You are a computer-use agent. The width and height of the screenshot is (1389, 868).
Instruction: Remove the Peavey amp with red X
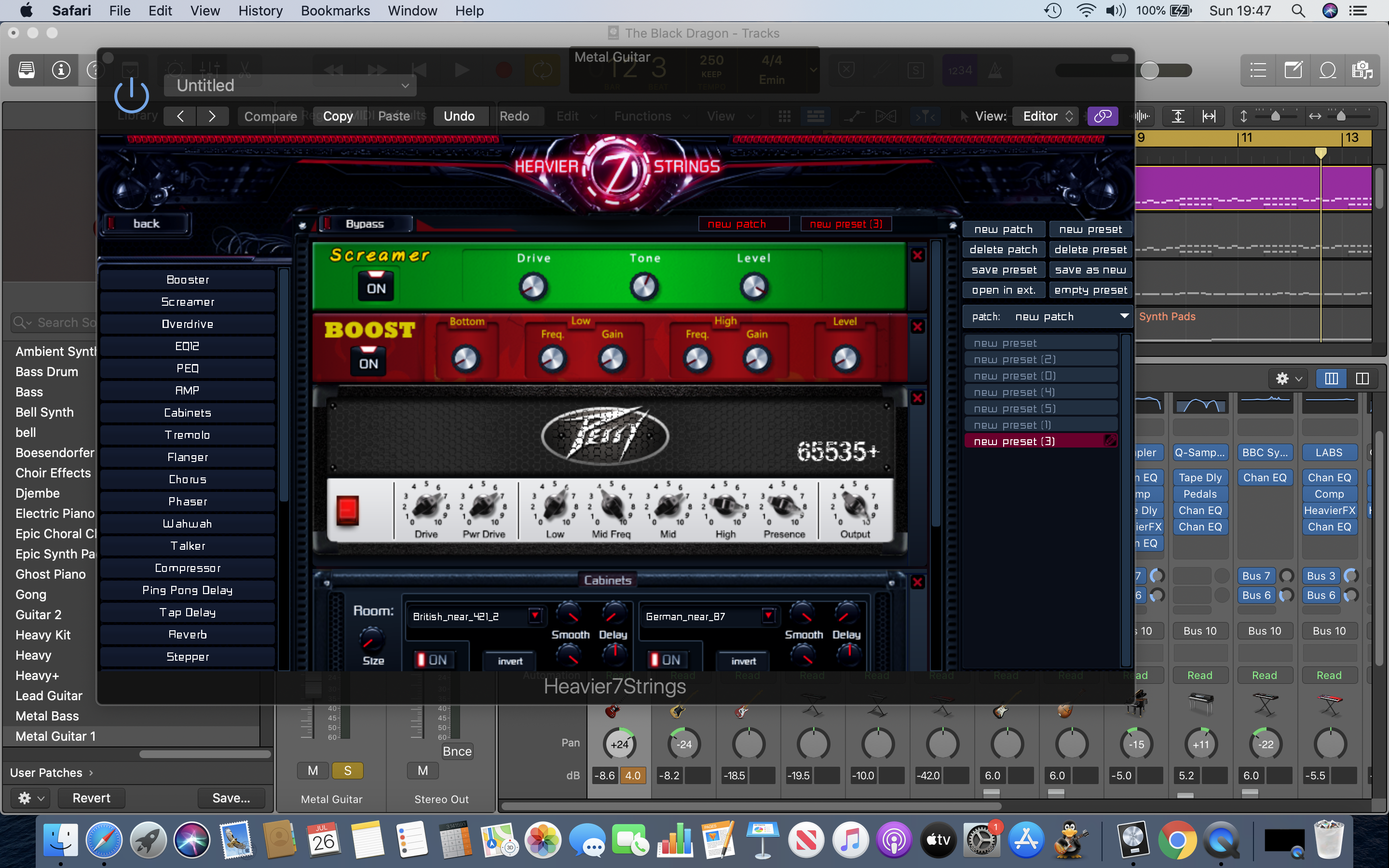(918, 398)
